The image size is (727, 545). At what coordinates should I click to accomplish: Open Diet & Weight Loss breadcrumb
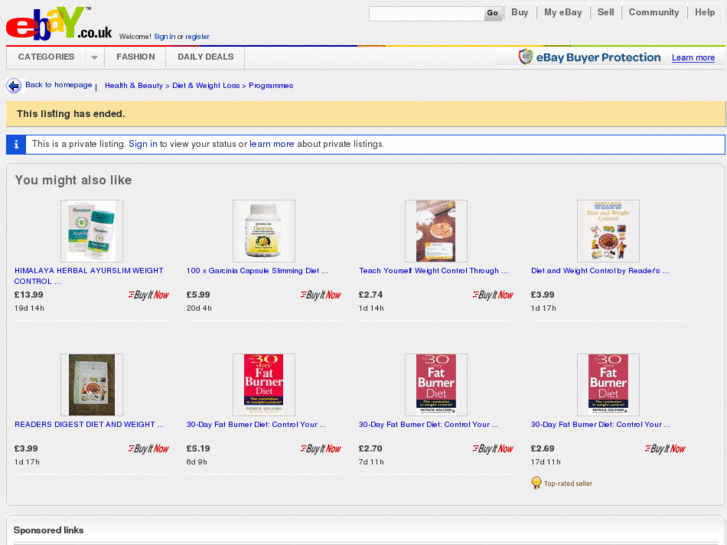206,86
